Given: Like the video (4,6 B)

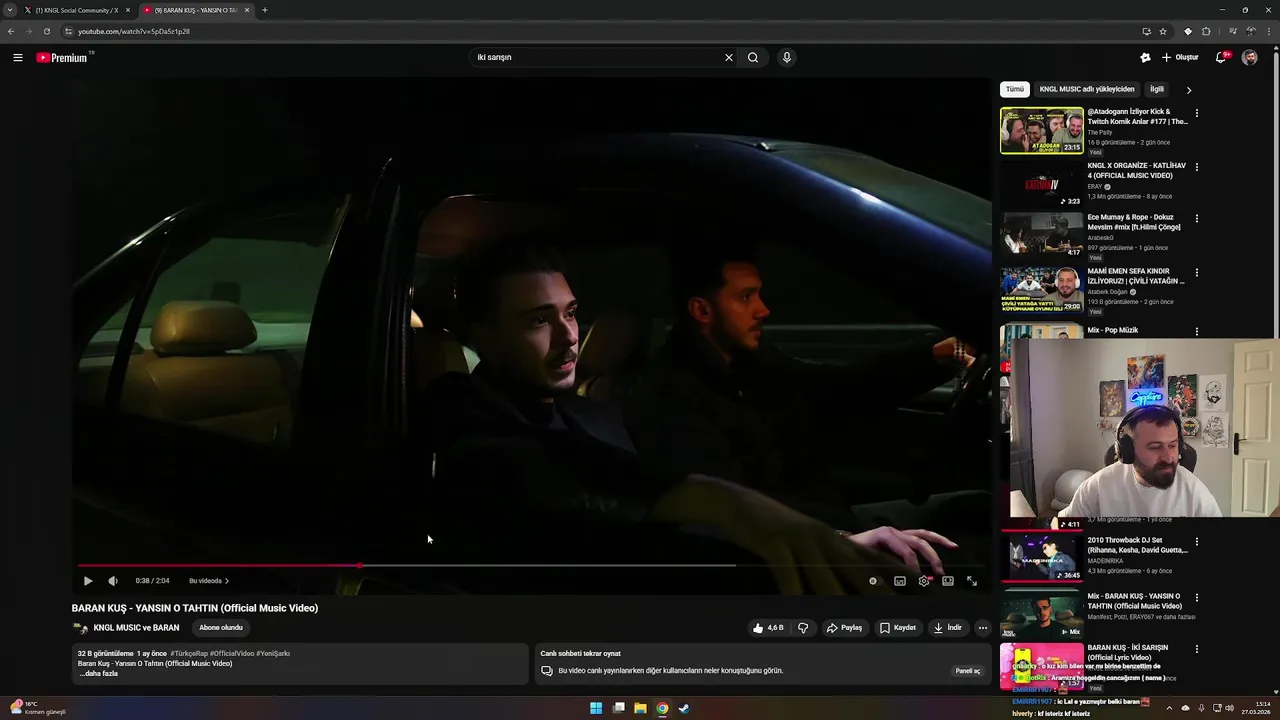Looking at the screenshot, I should 768,628.
